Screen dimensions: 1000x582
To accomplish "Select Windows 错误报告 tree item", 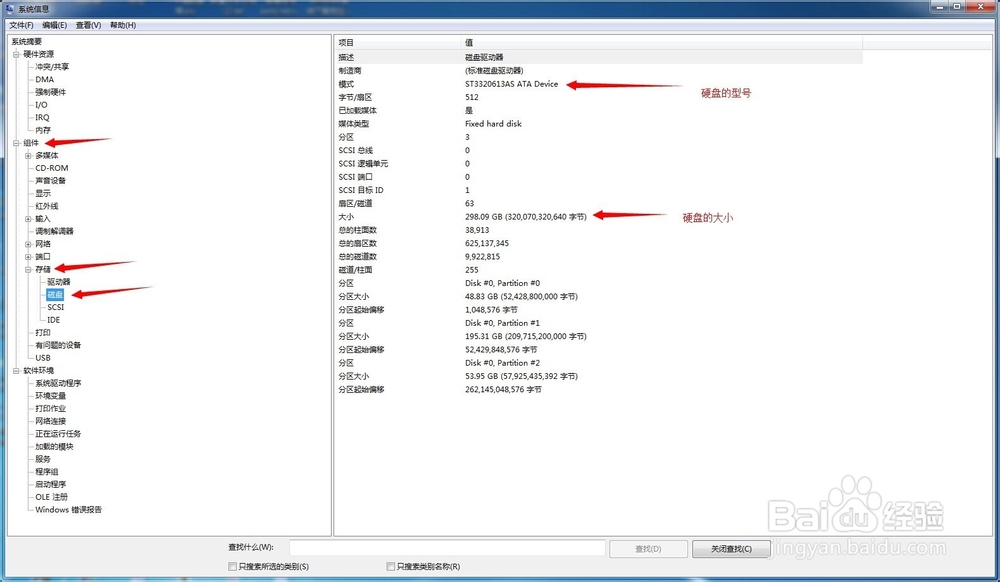I will (x=68, y=509).
